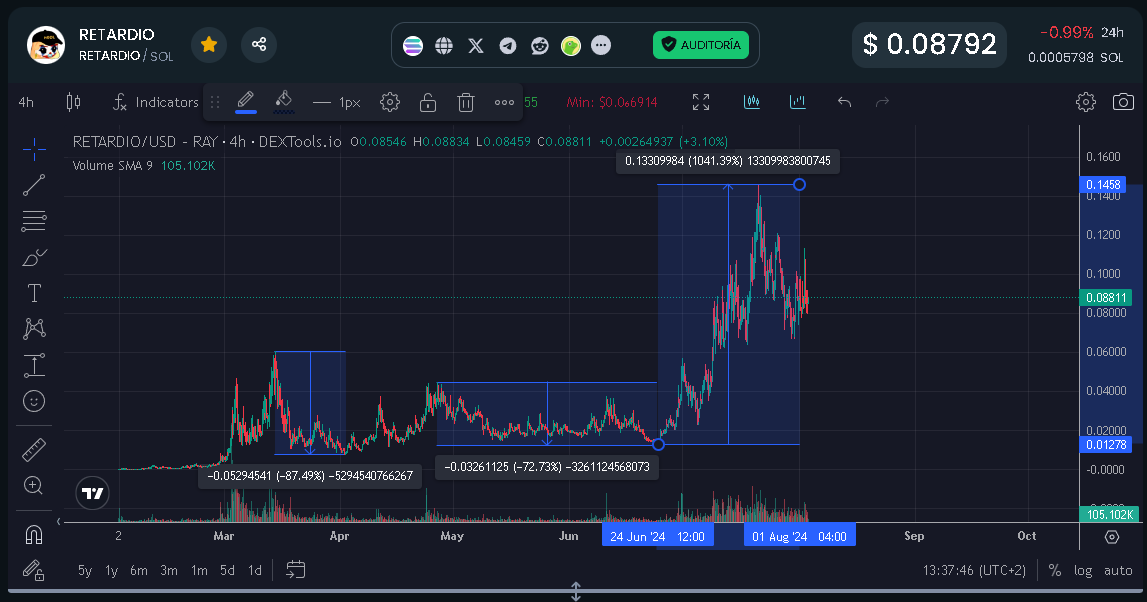Activate the zoom-in magnifier tool
The height and width of the screenshot is (602, 1147).
[33, 485]
